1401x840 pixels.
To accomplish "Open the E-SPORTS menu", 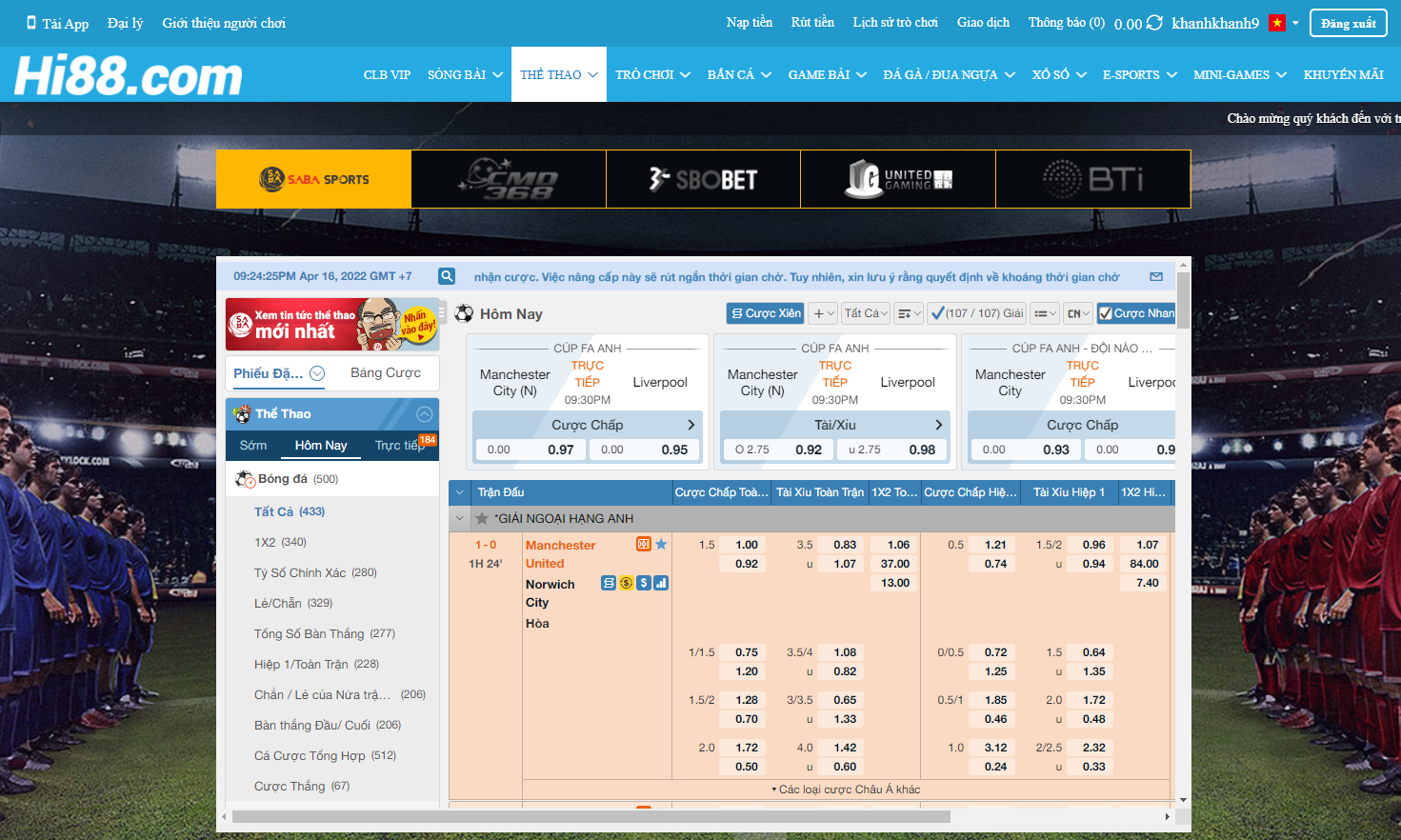I will [1140, 74].
